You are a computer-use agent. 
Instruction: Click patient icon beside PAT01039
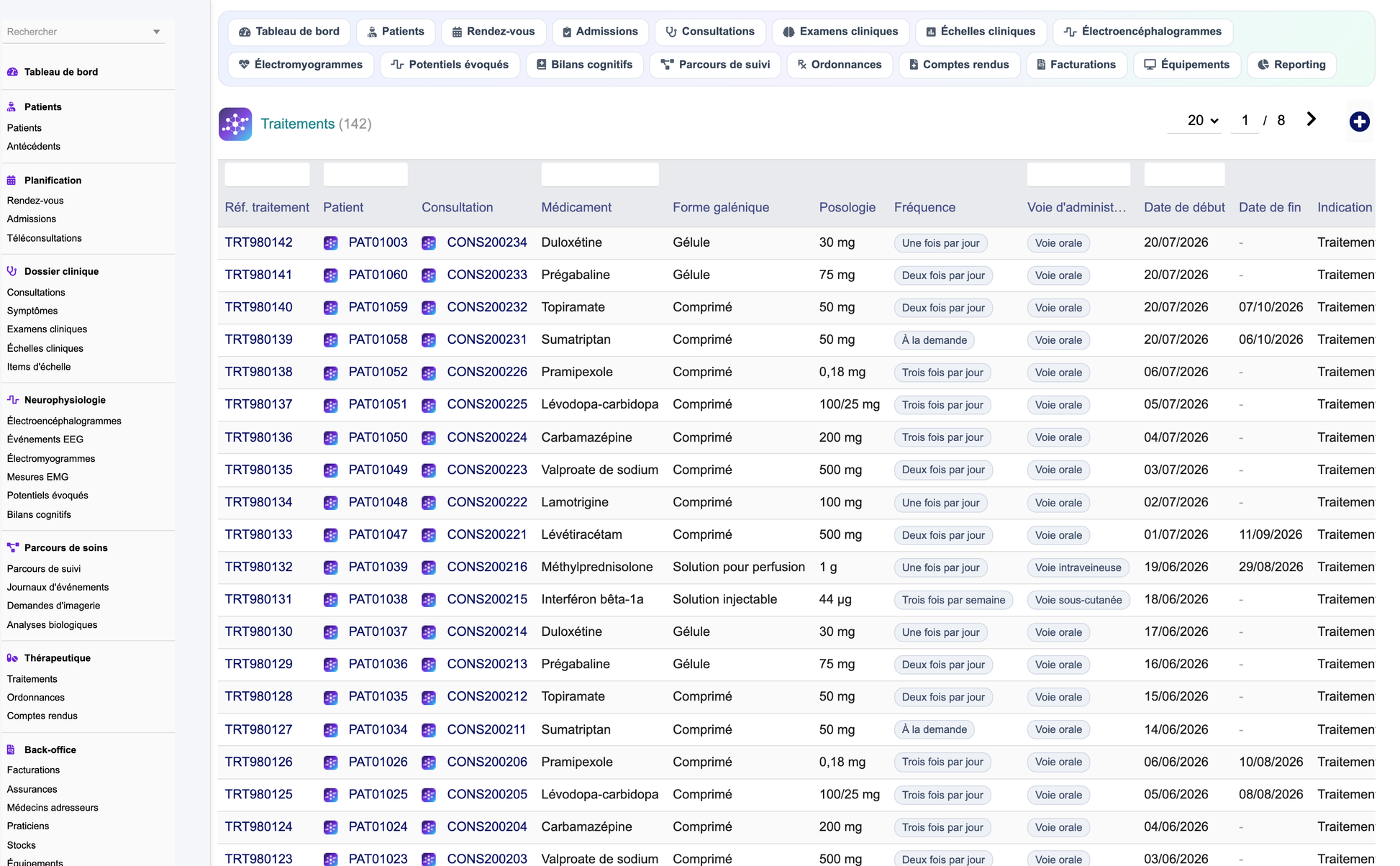(x=330, y=568)
